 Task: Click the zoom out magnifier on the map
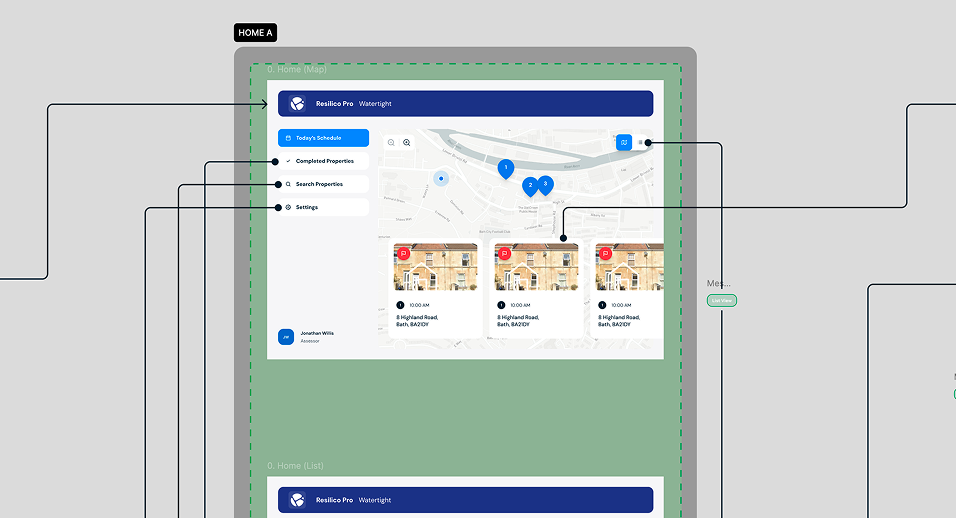pos(391,143)
